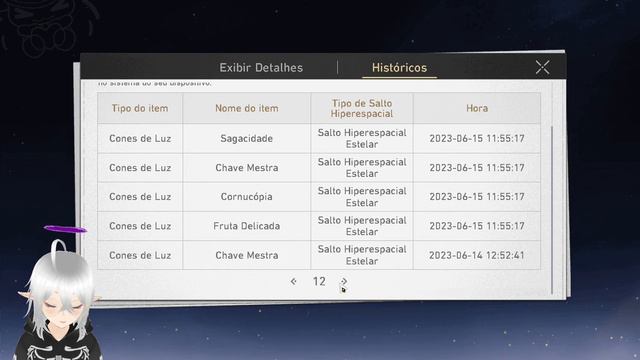Click Salto Hiperespacial Estelar in Sagacidade row
The width and height of the screenshot is (640, 360).
pyautogui.click(x=362, y=138)
